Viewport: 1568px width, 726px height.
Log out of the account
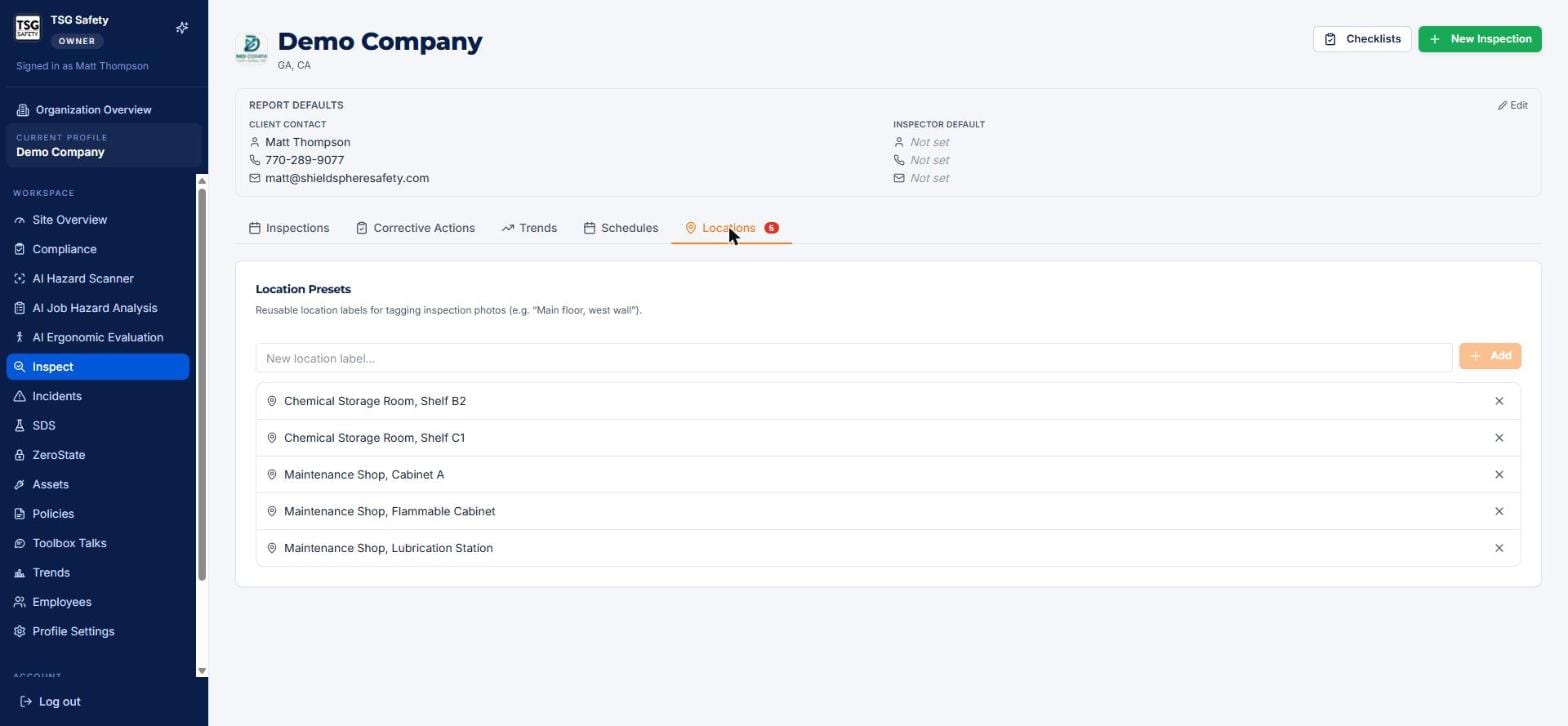[x=50, y=702]
